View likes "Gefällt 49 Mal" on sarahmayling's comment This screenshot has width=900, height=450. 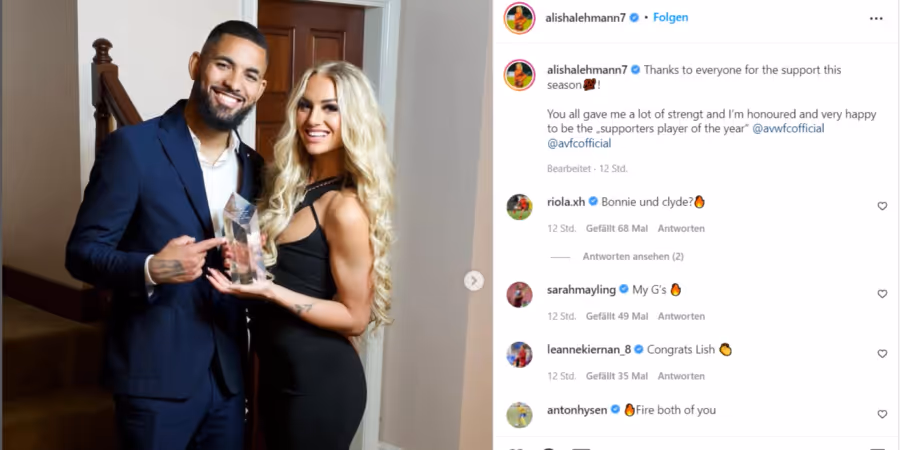coord(616,316)
